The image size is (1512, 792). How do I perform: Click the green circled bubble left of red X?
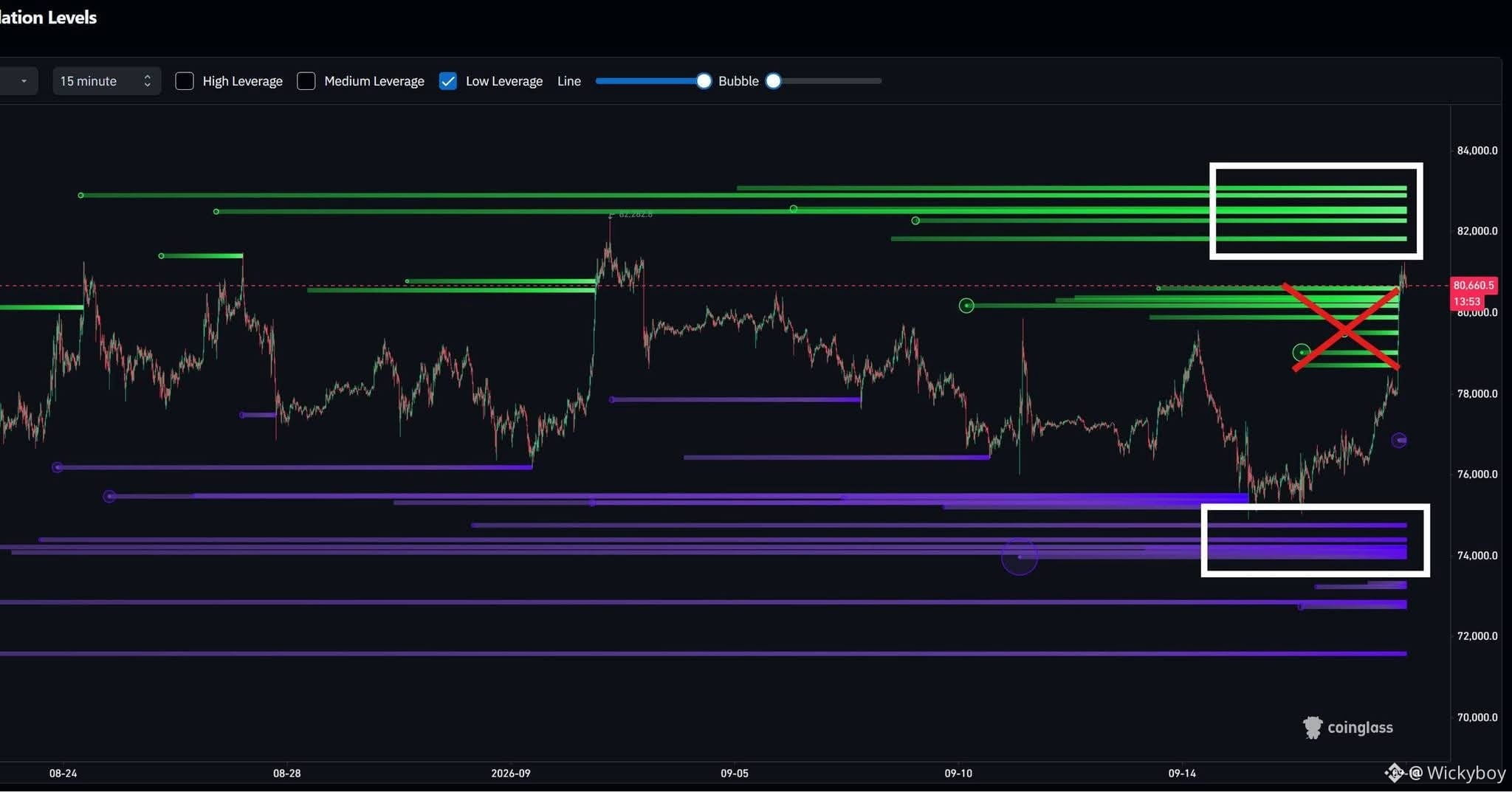[1302, 353]
